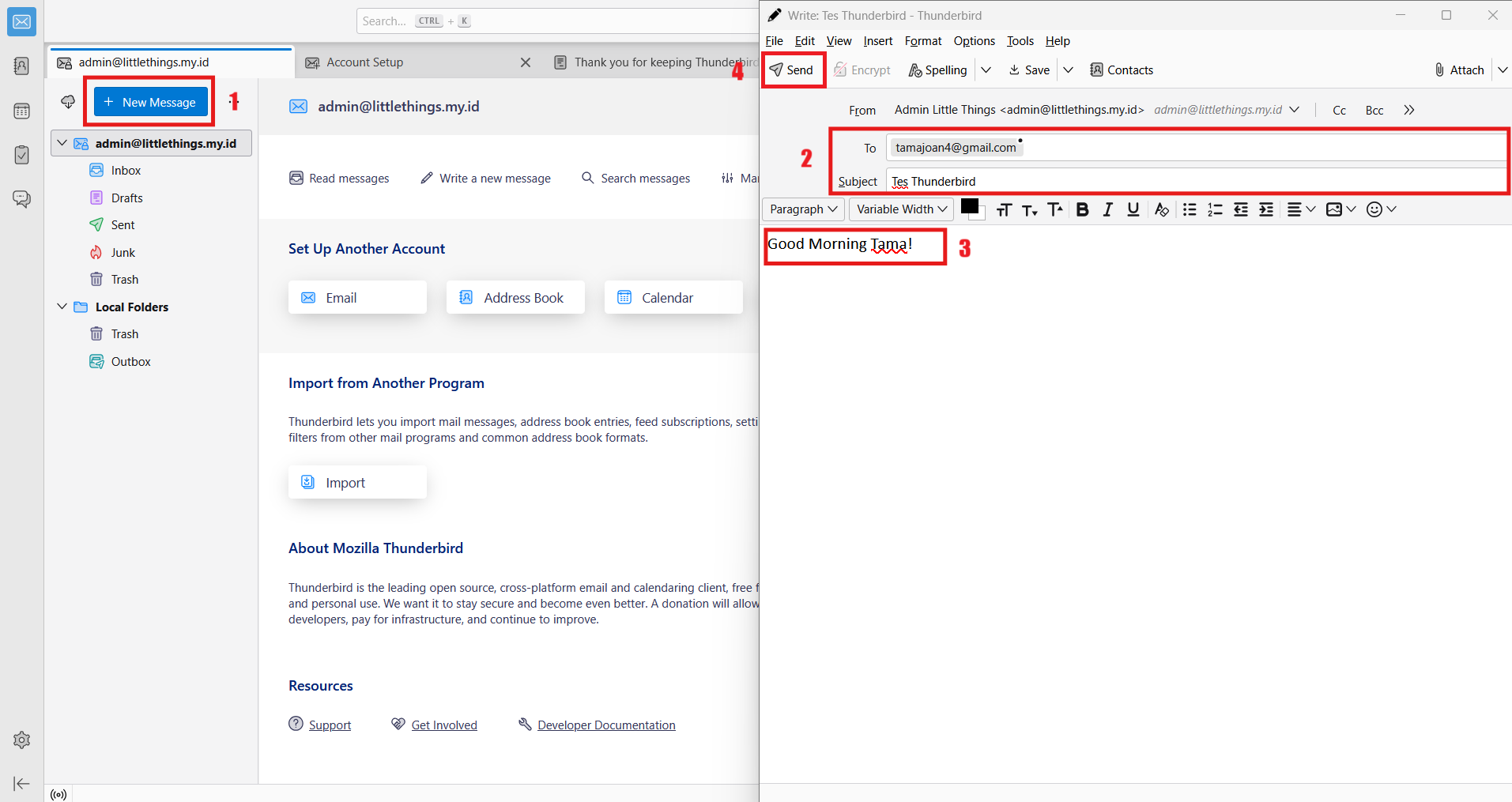Save the message as draft
This screenshot has height=802, width=1512.
coord(1029,70)
